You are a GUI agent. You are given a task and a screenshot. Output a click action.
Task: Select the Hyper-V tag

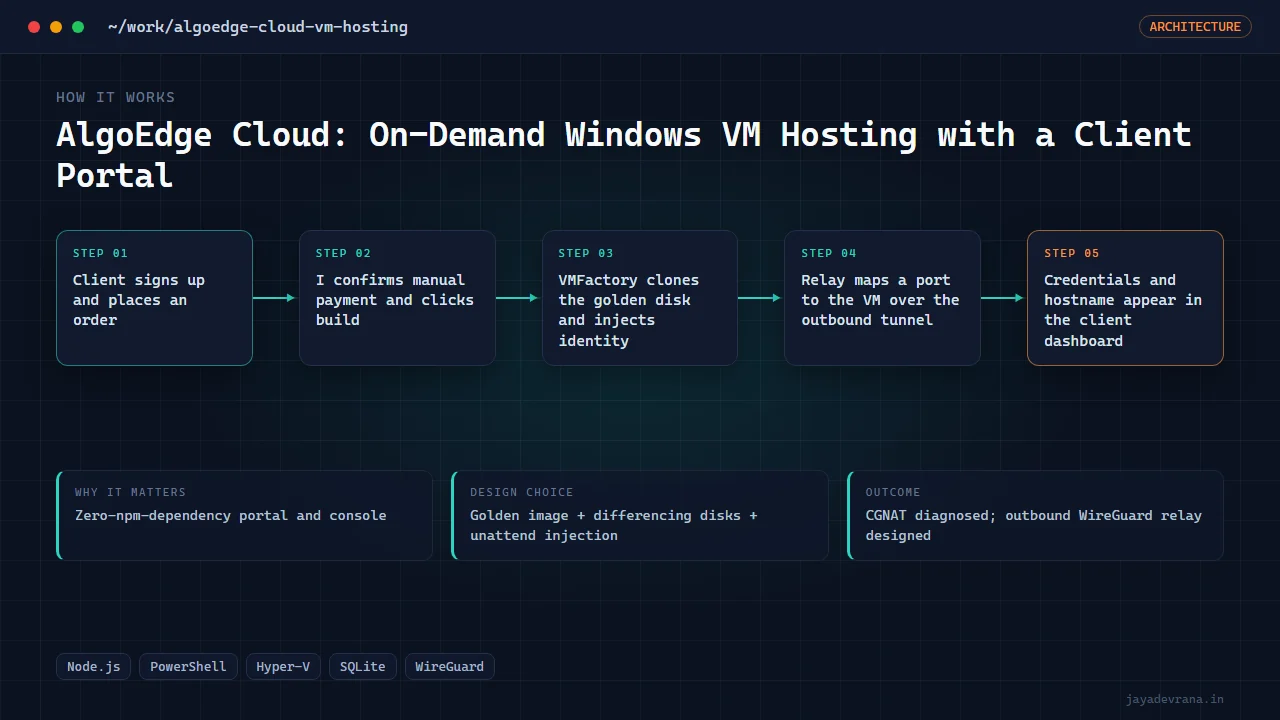point(283,666)
